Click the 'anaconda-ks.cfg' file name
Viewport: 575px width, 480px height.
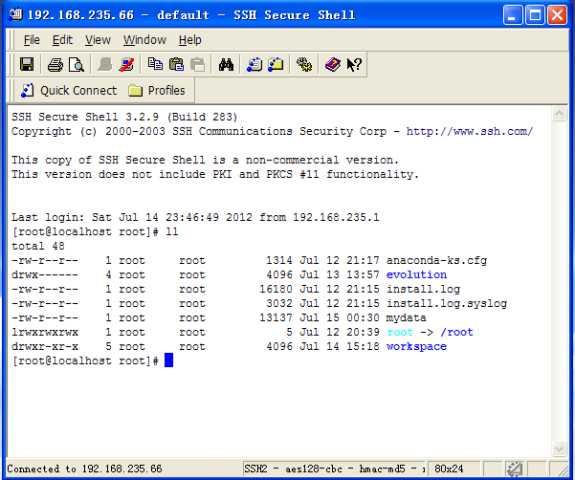[x=436, y=260]
